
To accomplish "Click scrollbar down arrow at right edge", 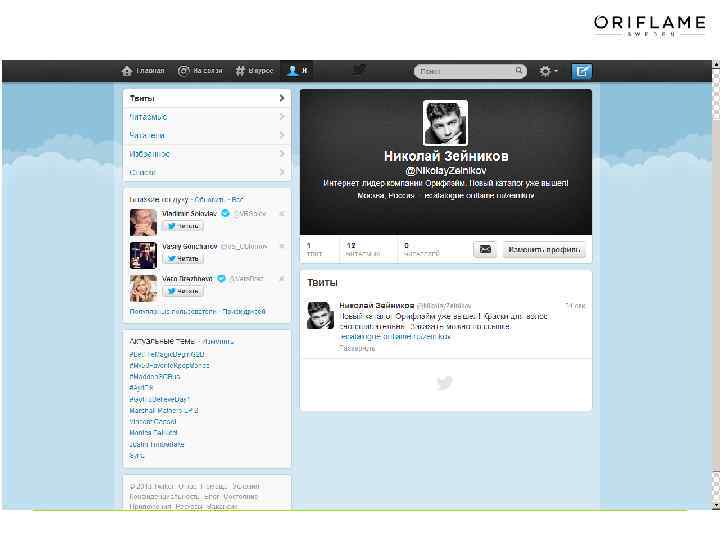I will tap(715, 505).
